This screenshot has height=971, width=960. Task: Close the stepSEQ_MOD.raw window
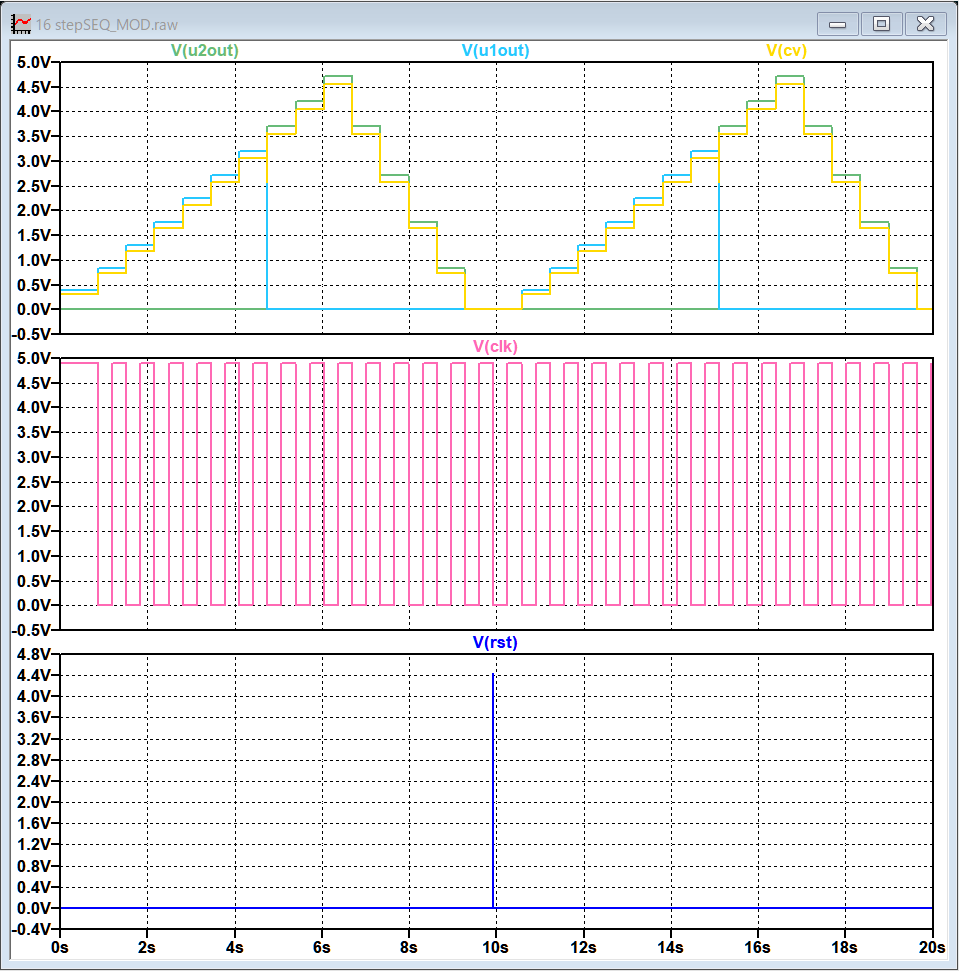(925, 24)
